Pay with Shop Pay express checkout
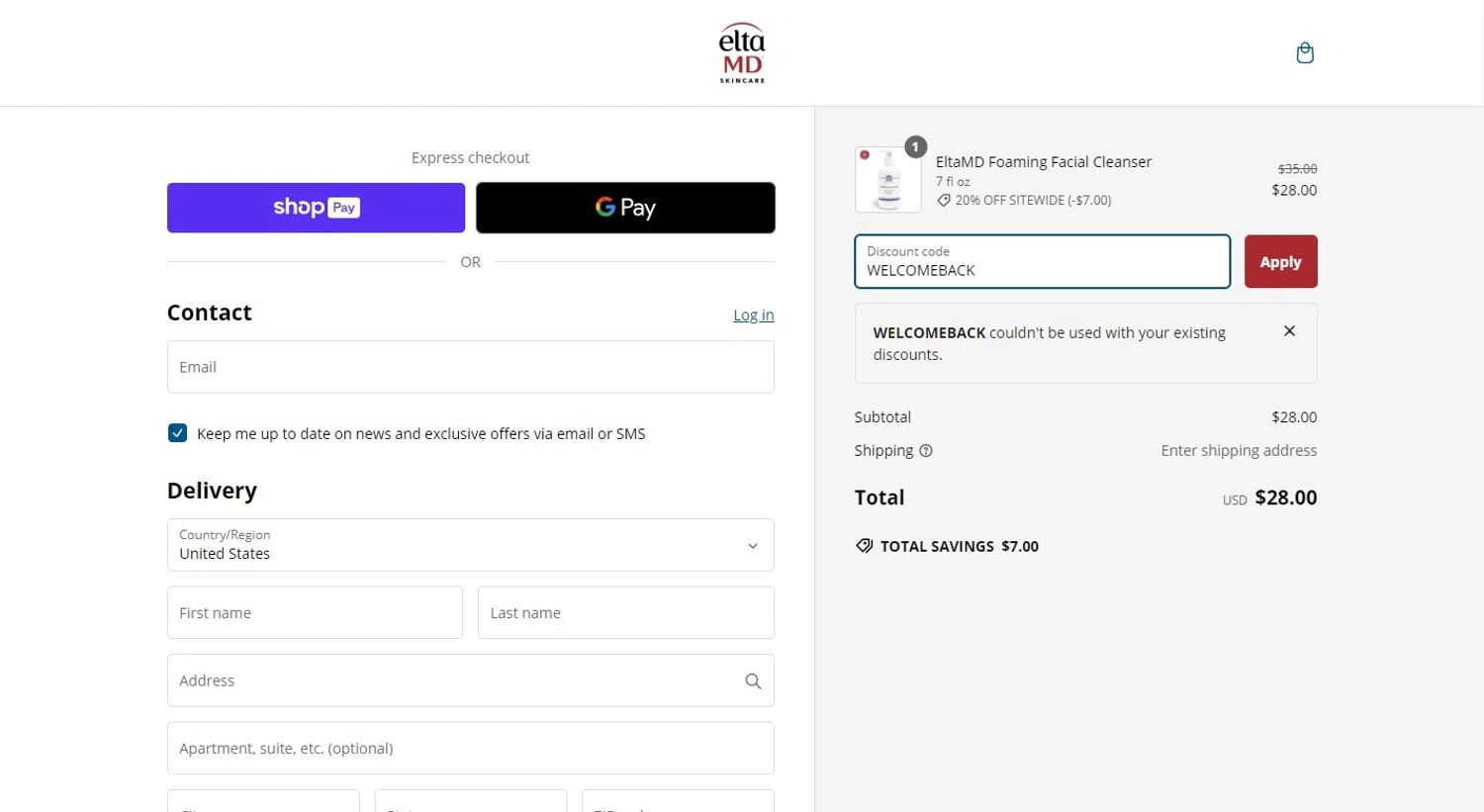The height and width of the screenshot is (812, 1484). tap(316, 208)
